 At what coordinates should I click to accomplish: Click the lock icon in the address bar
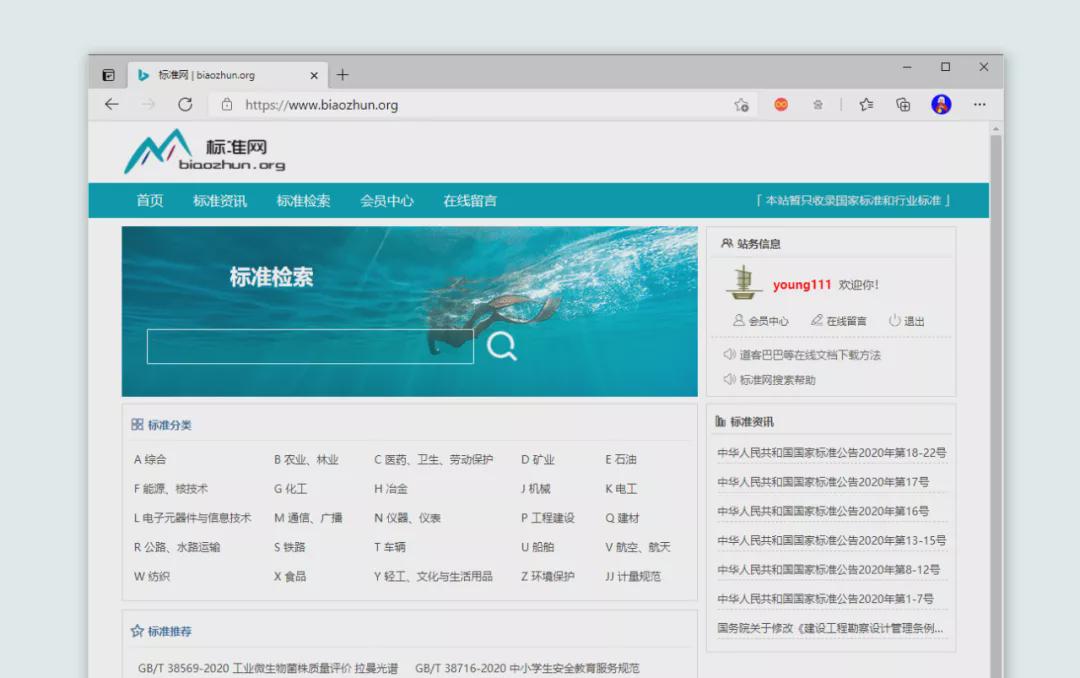tap(227, 105)
